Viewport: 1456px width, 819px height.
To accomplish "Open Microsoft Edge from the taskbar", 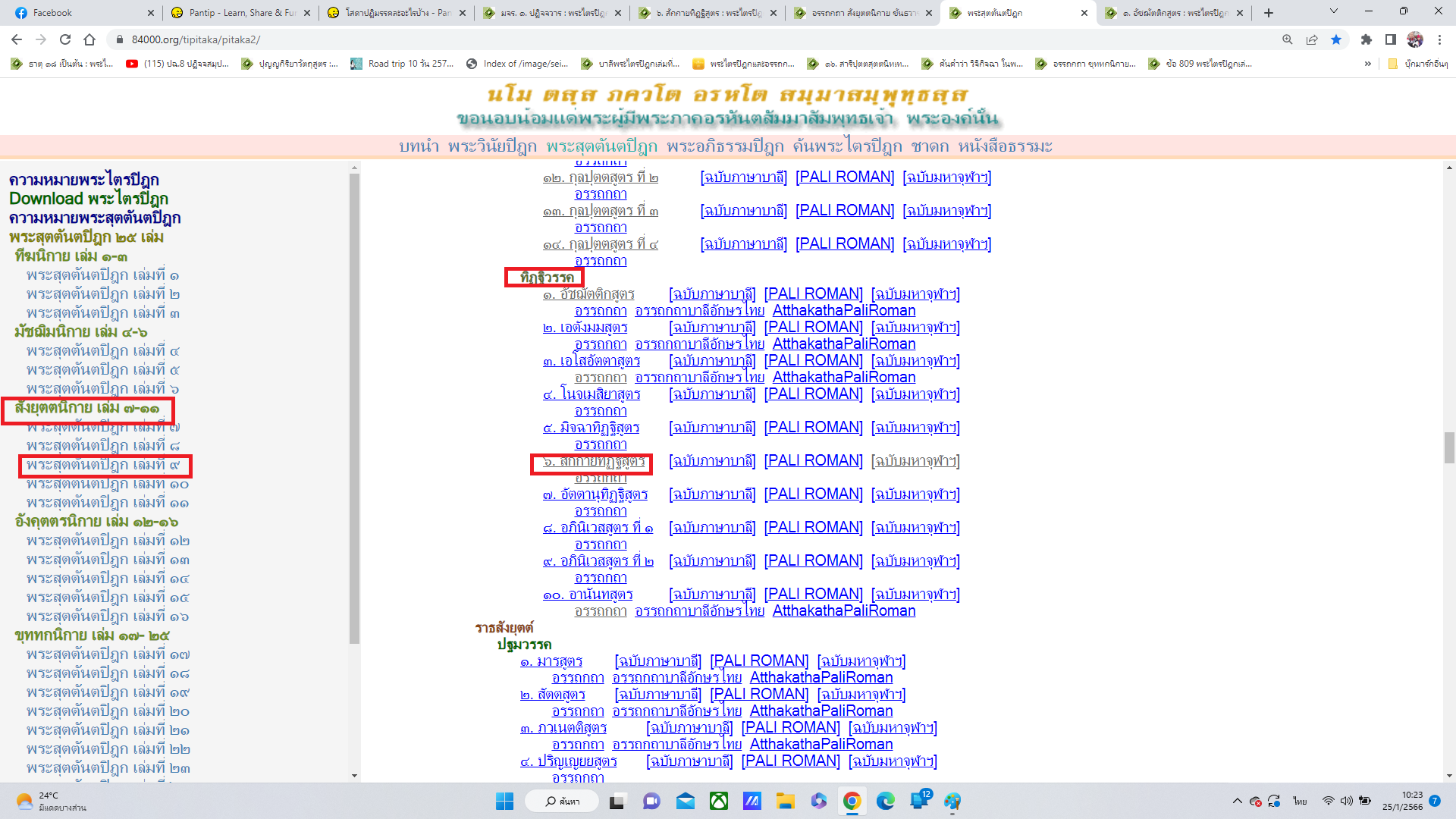I will [x=885, y=801].
